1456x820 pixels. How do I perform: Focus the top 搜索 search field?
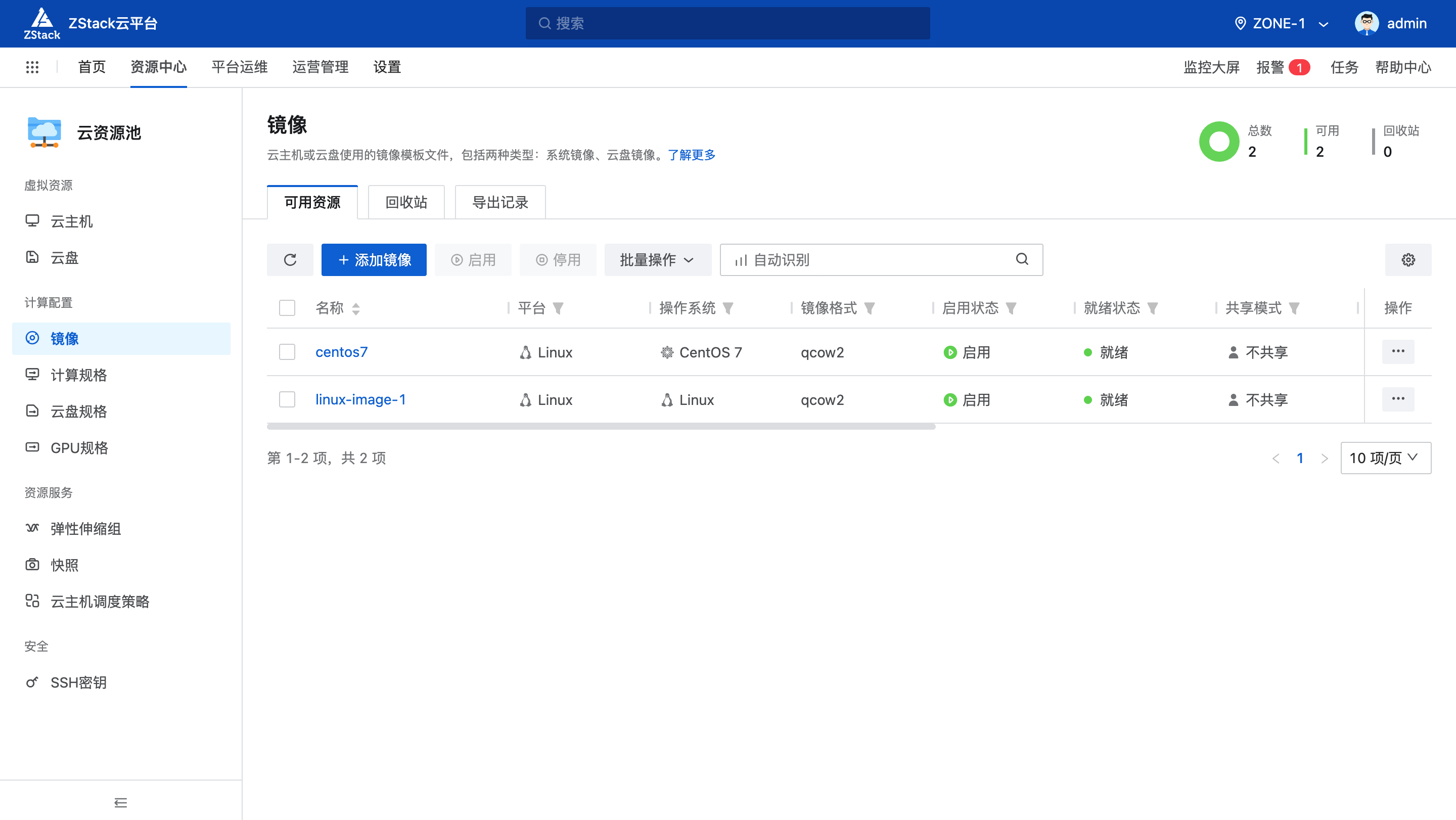pos(727,23)
